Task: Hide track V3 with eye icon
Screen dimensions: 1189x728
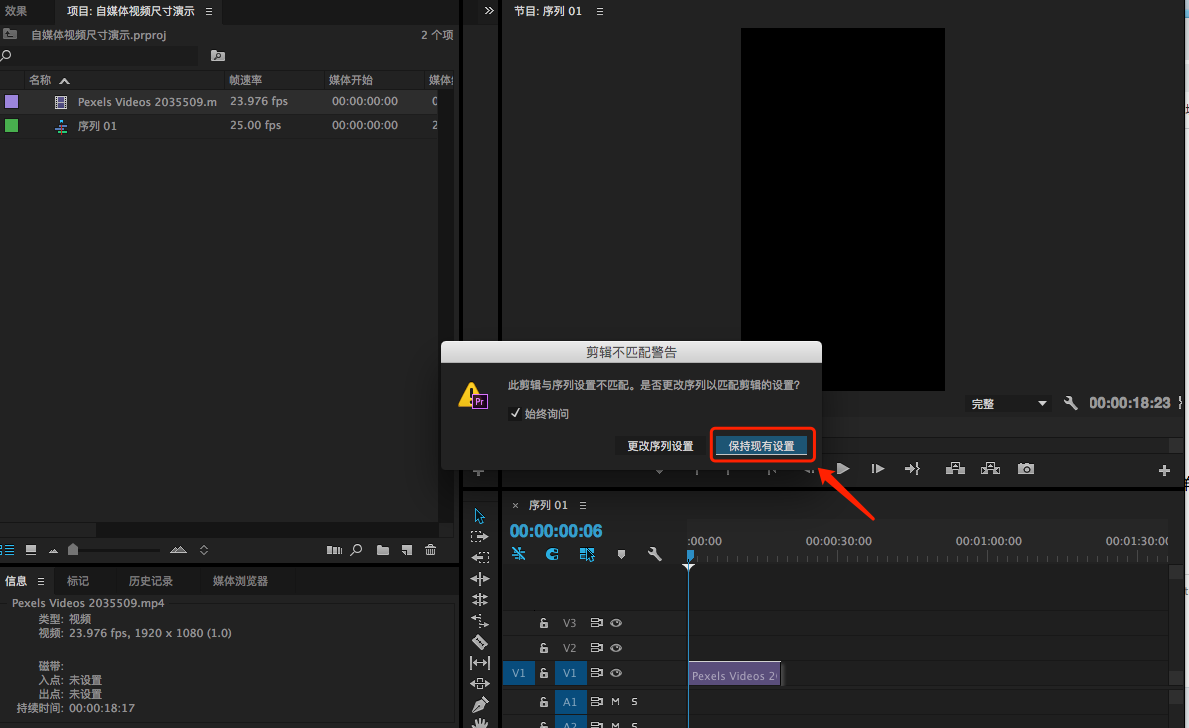Action: tap(616, 623)
